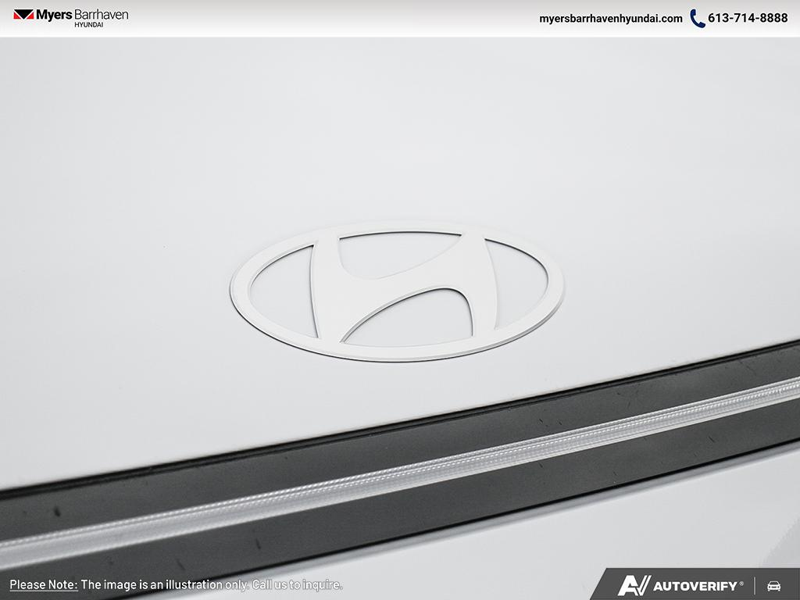Click the underlined 'Please Note:' text
The height and width of the screenshot is (600, 800).
[43, 585]
